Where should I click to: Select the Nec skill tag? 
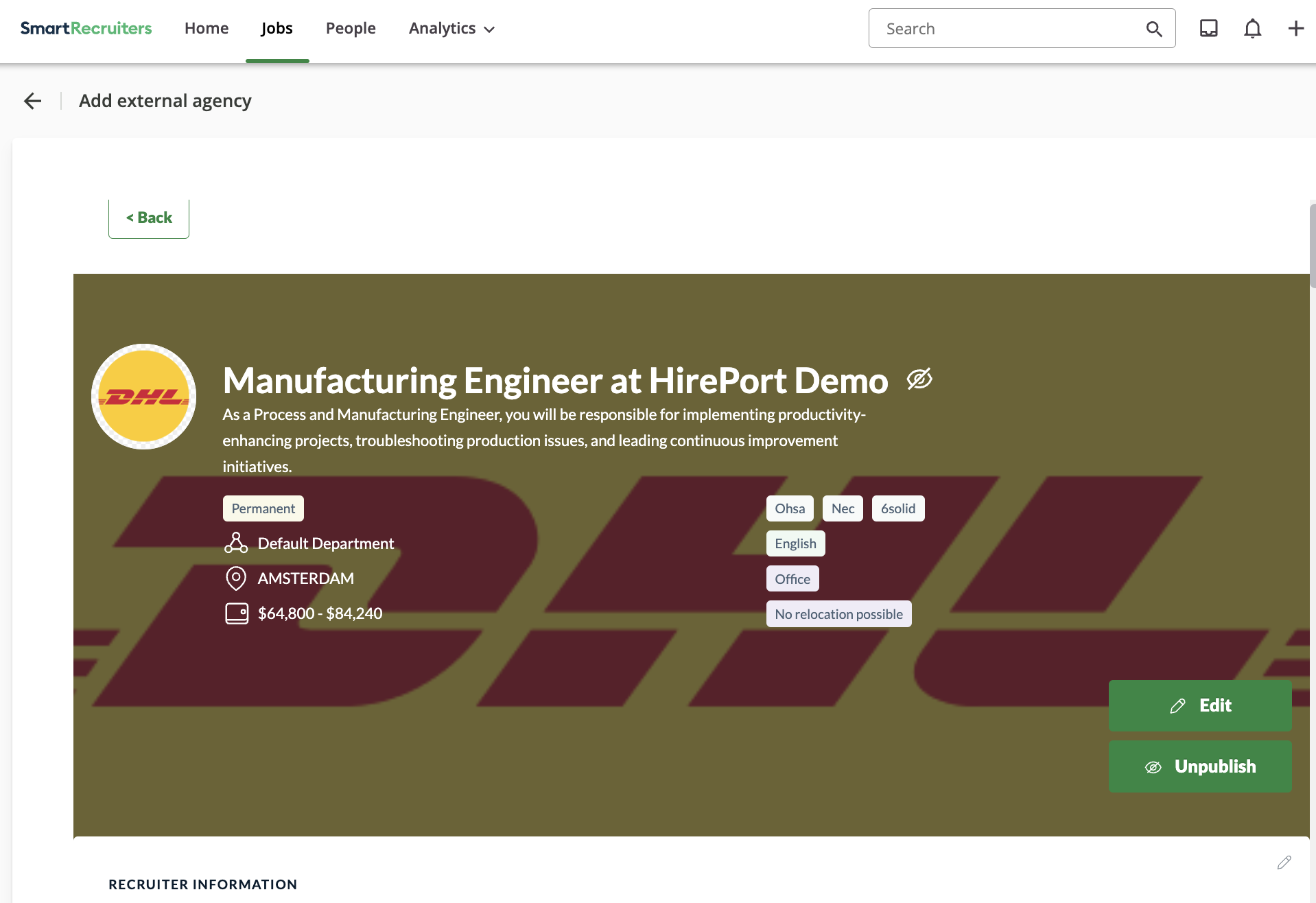(843, 508)
